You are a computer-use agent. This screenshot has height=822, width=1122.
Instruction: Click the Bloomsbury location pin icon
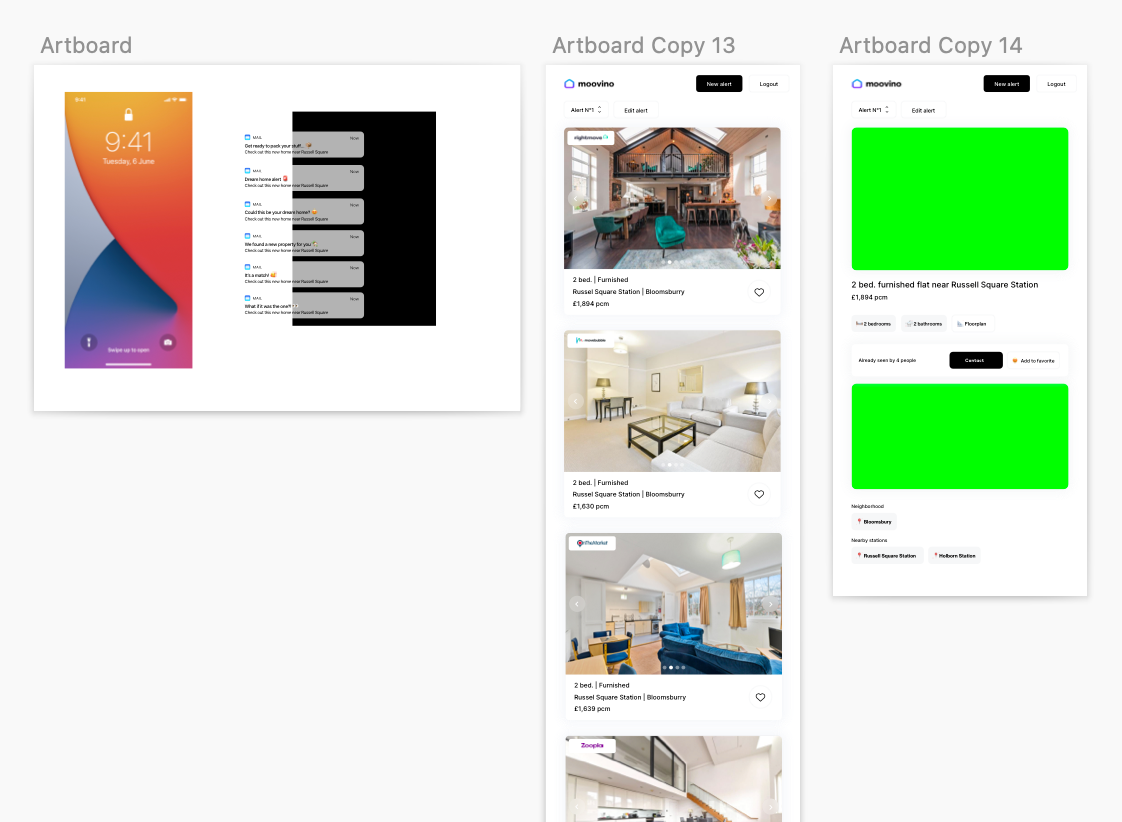point(862,521)
